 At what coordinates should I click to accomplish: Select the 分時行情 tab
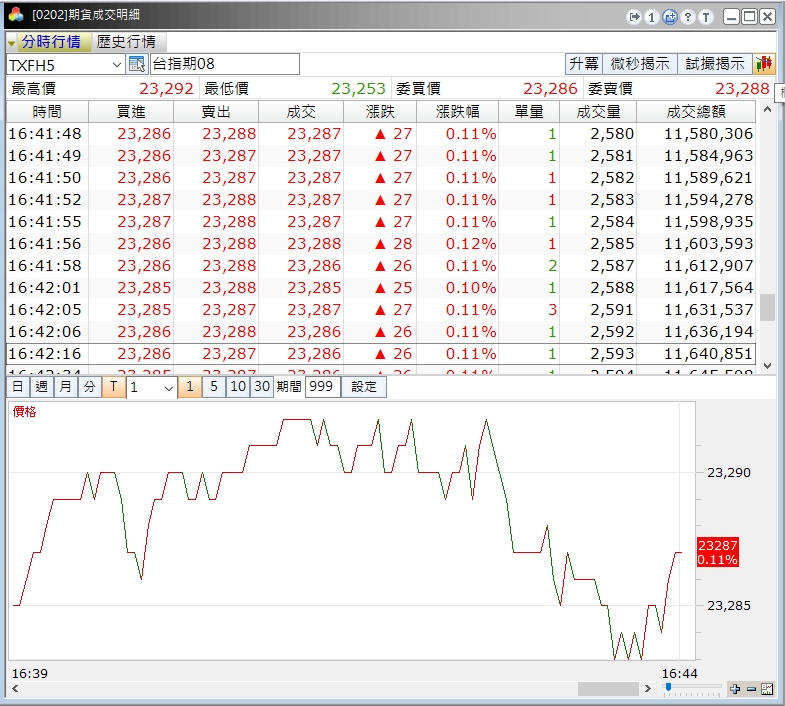[51, 42]
